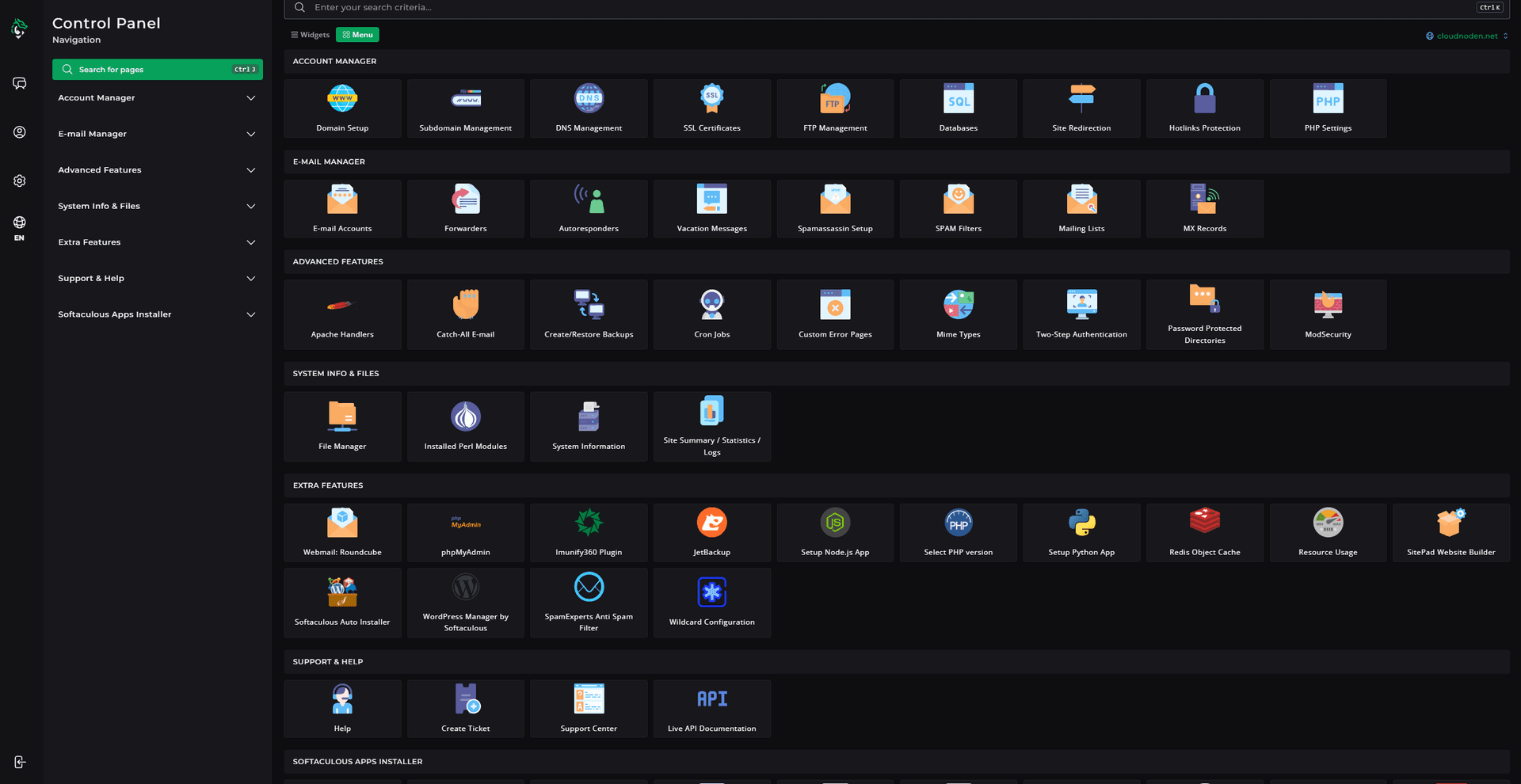Open Two-Step Authentication settings

coord(1081,314)
